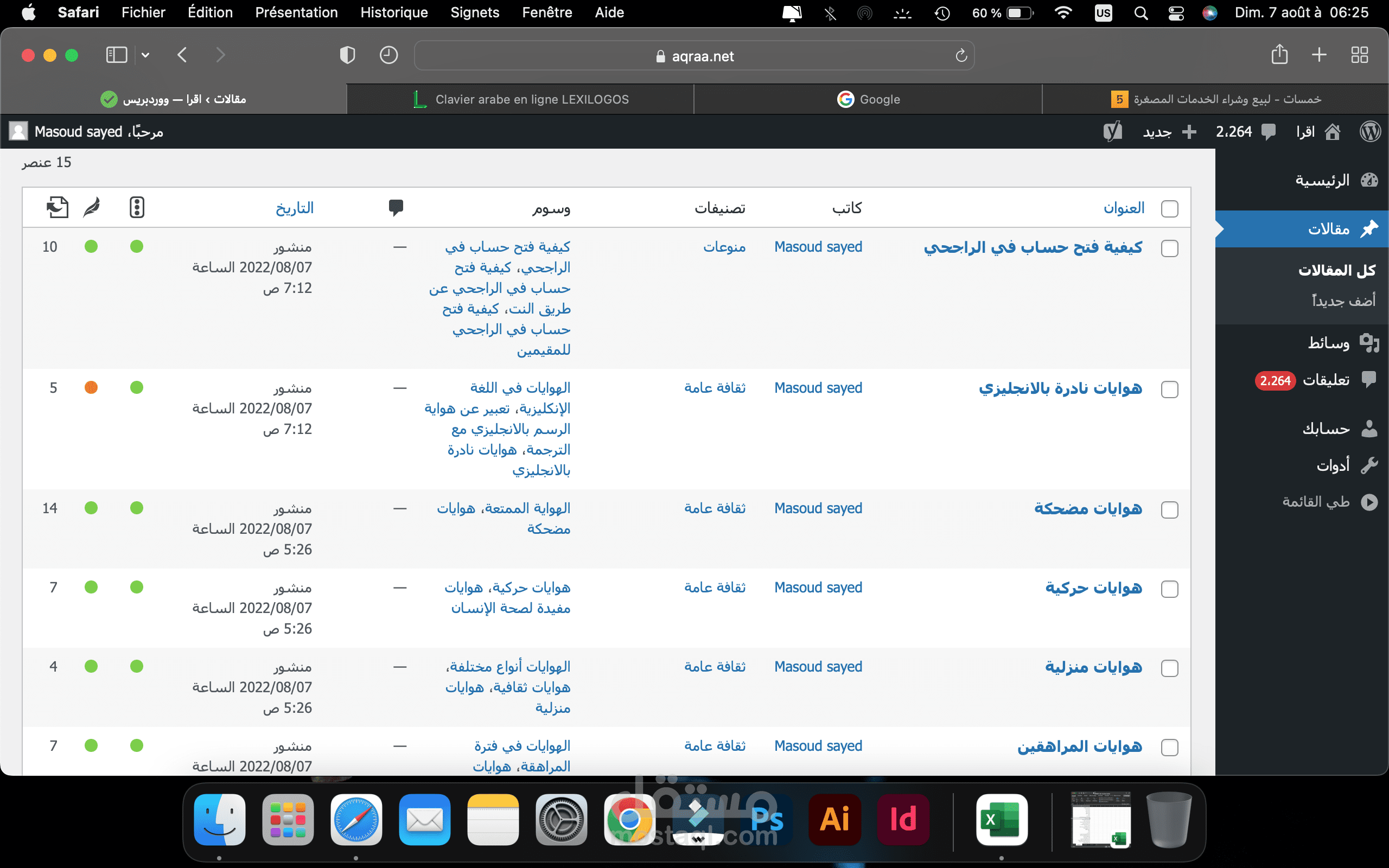The height and width of the screenshot is (868, 1389).
Task: Click the Safari share icon
Action: point(1279,55)
